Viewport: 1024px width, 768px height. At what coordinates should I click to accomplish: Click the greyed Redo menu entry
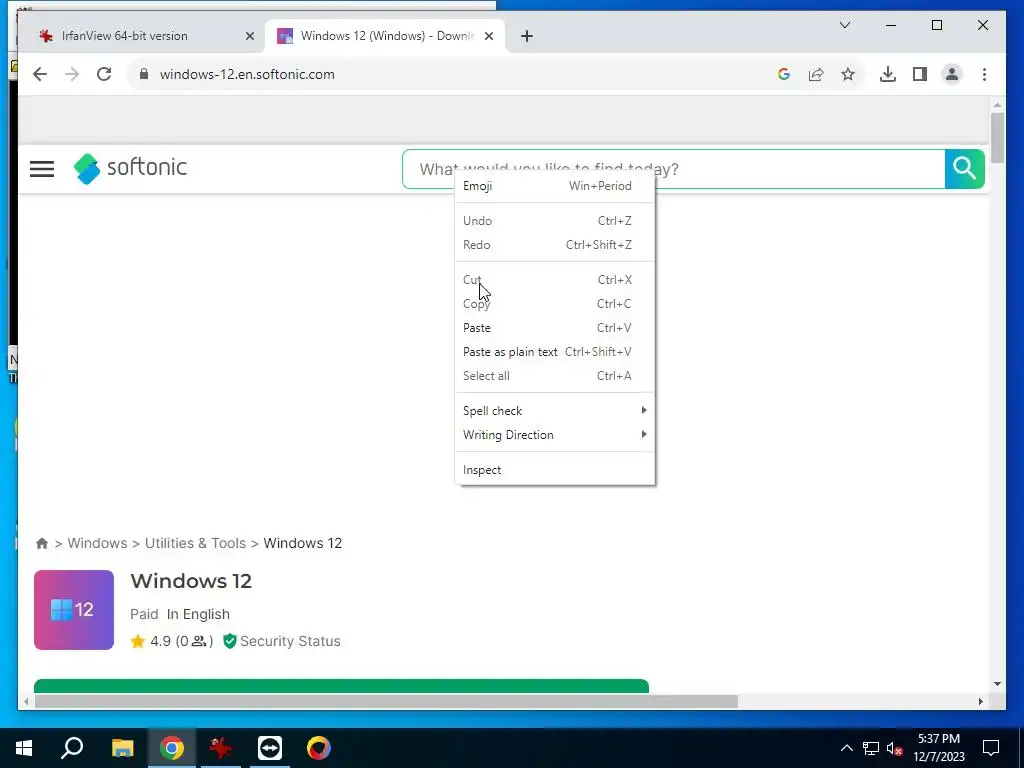[554, 245]
